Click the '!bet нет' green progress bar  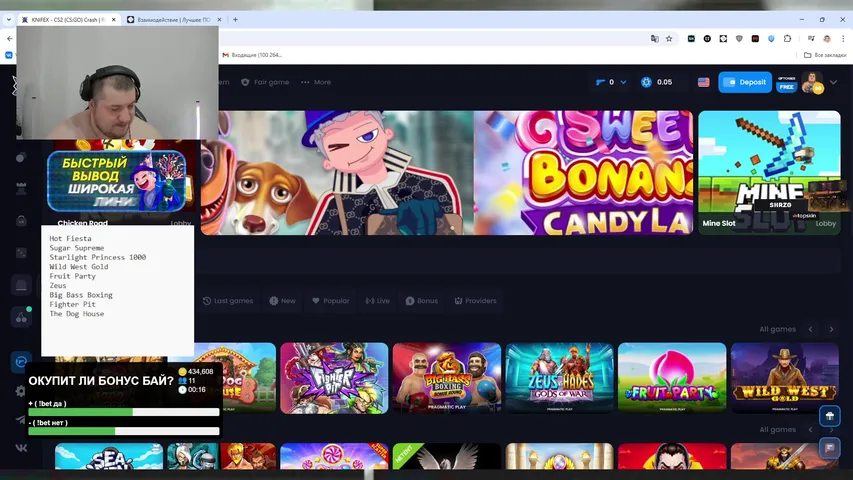[x=124, y=431]
